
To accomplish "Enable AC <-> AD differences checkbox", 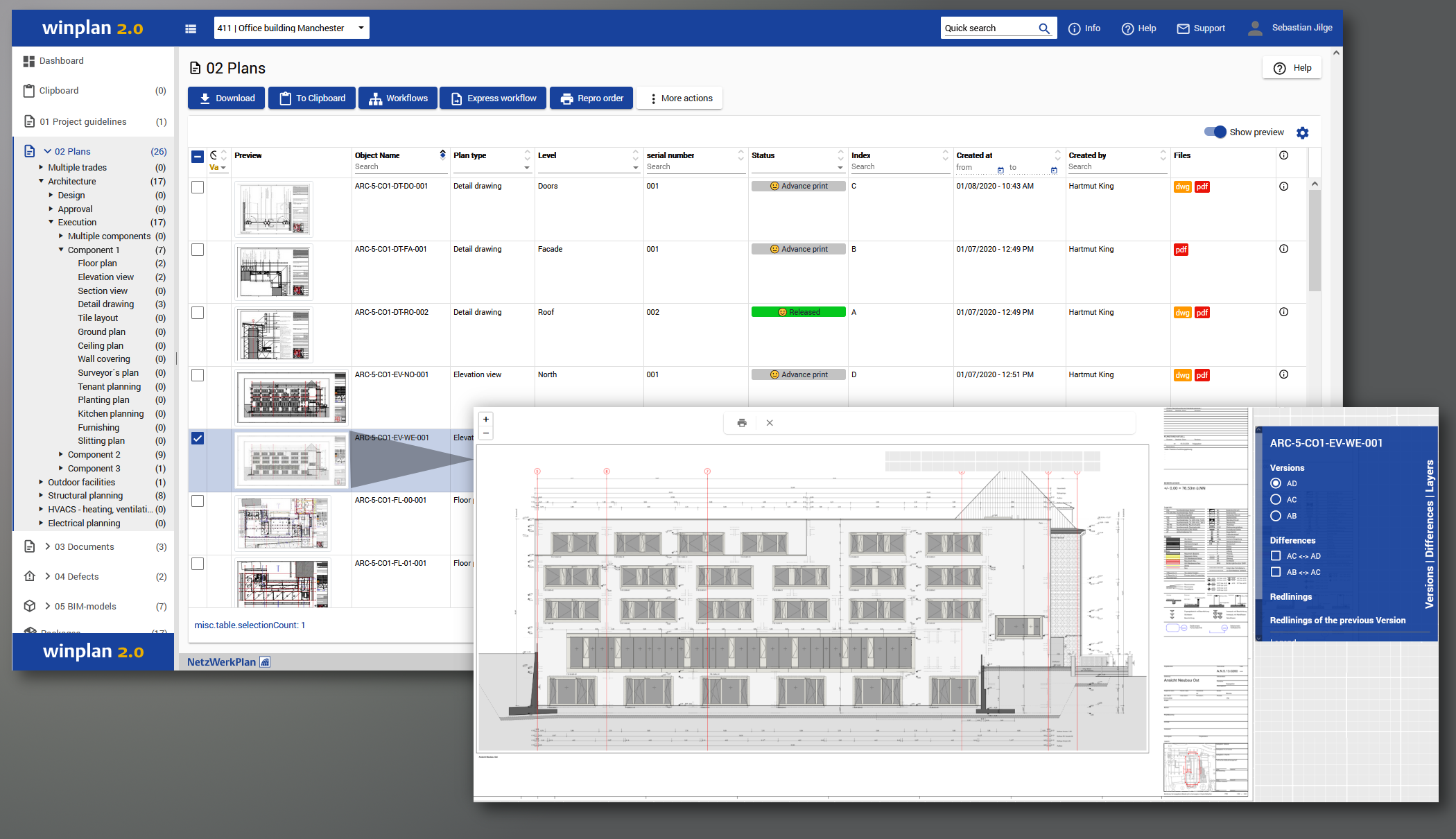I will pyautogui.click(x=1275, y=556).
